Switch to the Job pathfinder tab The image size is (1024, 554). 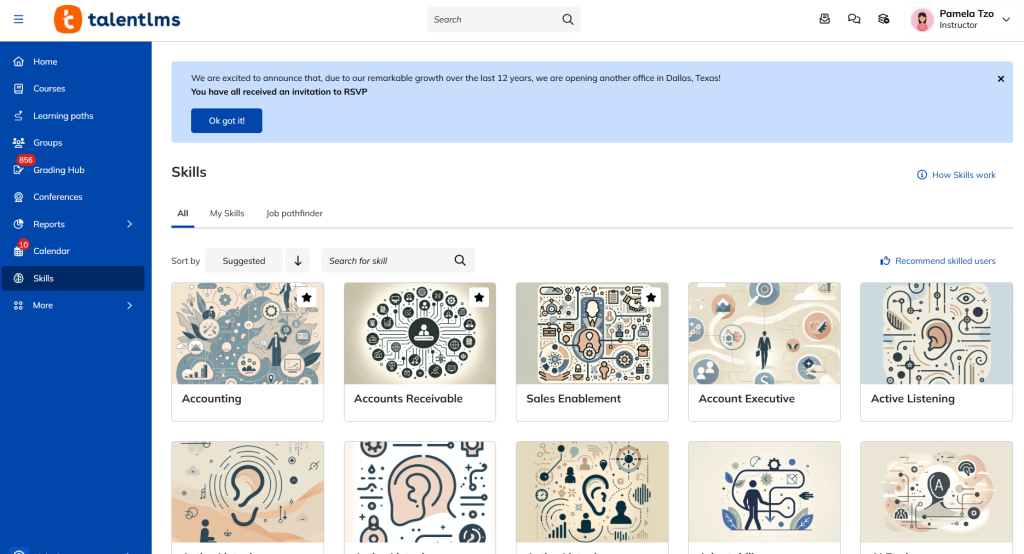[x=294, y=213]
